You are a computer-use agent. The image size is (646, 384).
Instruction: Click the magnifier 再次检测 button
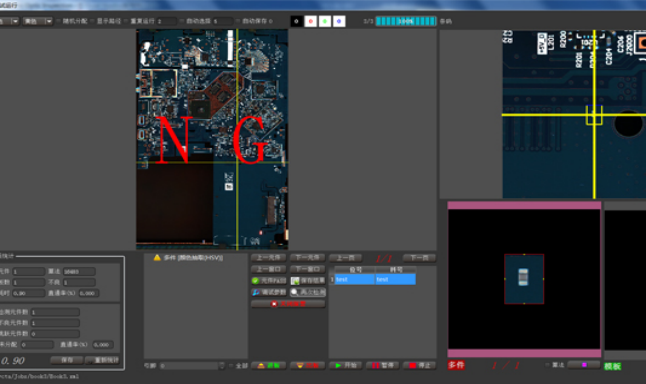click(308, 292)
